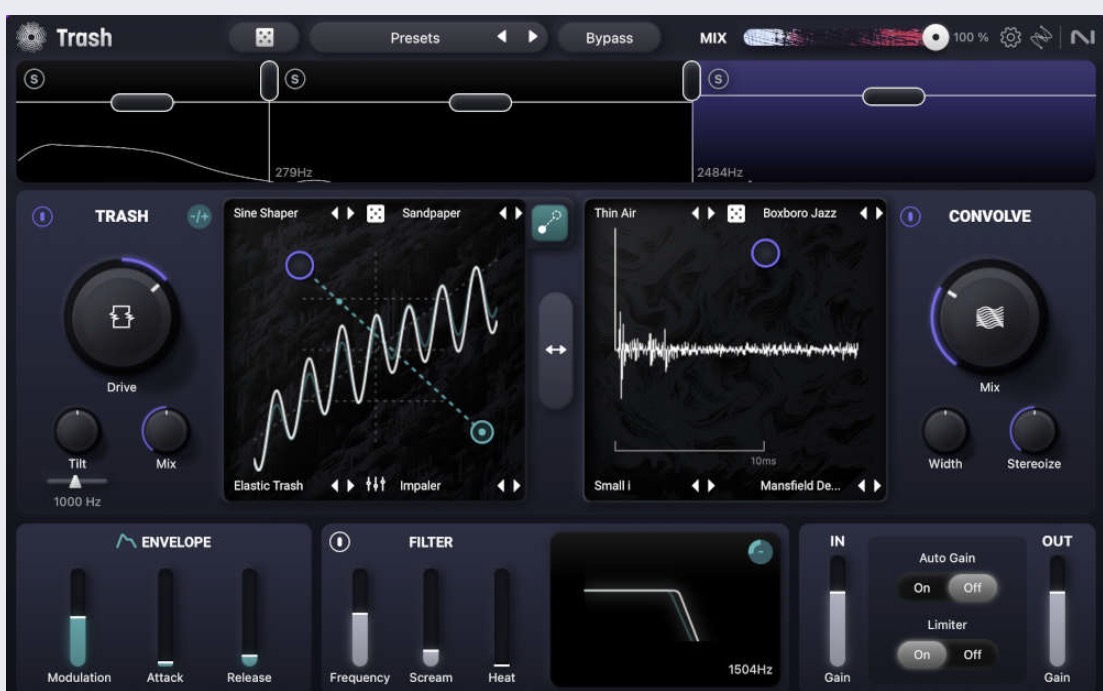Click the Trash module -/+ polarity icon
The width and height of the screenshot is (1103, 691).
tap(199, 217)
